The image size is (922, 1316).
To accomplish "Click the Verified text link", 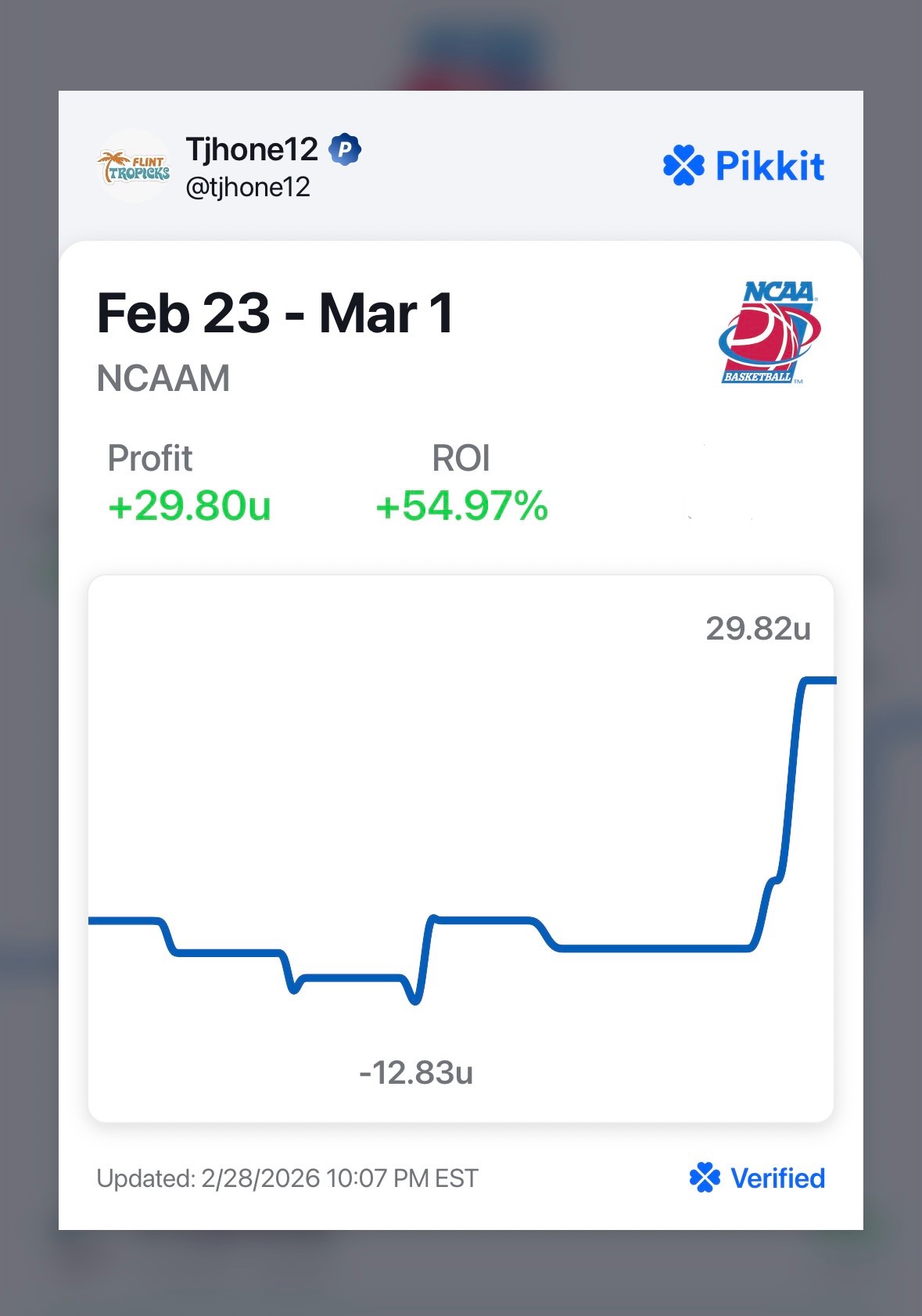I will click(777, 1178).
